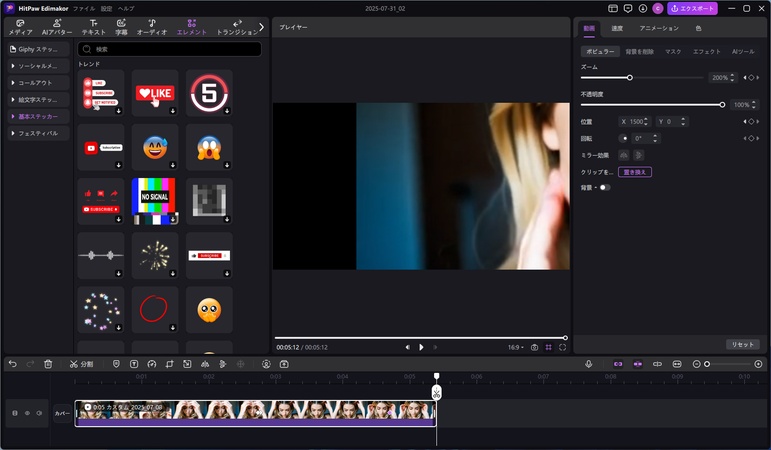Image resolution: width=771 pixels, height=450 pixels.
Task: Switch to the 速度 speed tab
Action: [617, 28]
